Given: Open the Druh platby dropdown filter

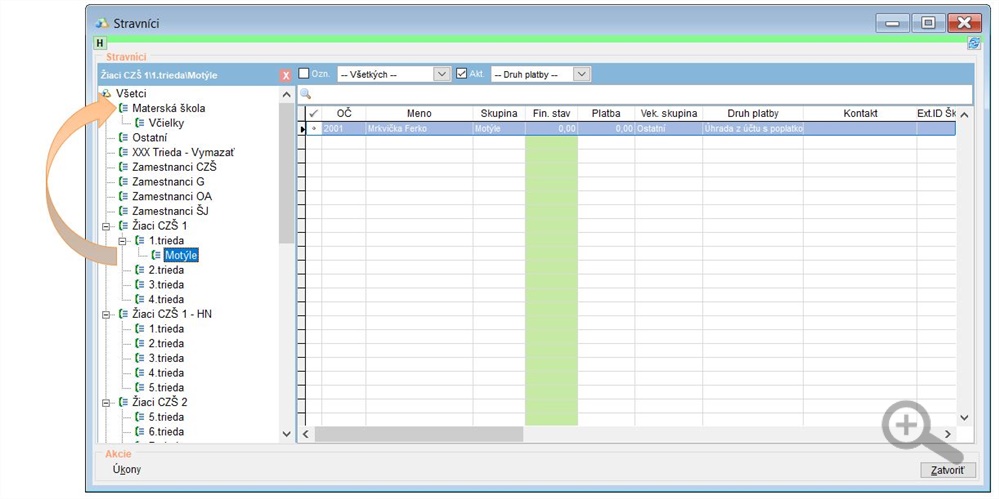Looking at the screenshot, I should point(582,74).
